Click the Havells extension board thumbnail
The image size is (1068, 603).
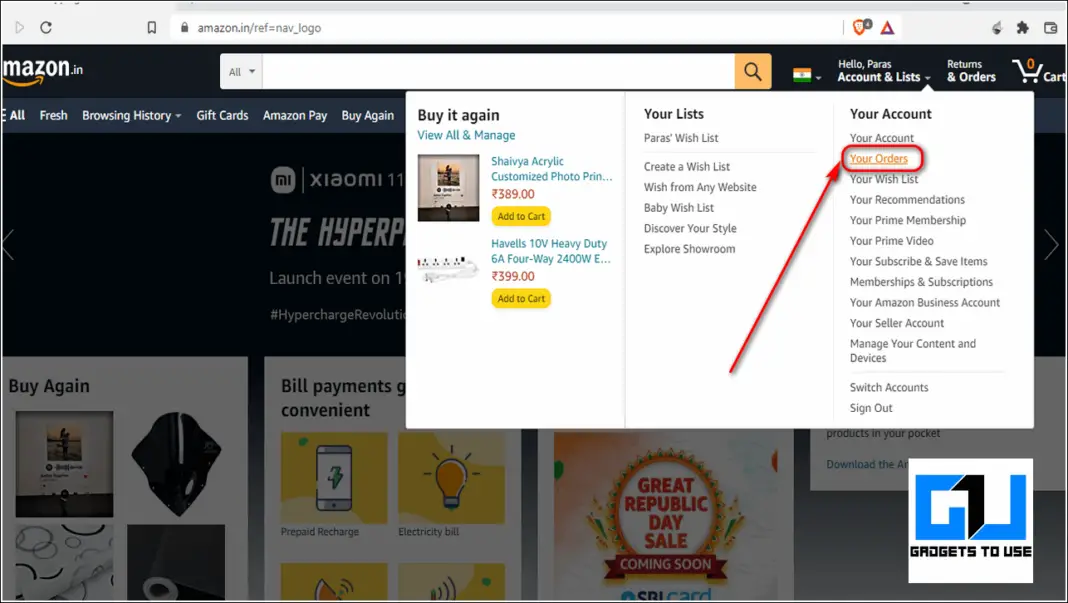pyautogui.click(x=448, y=267)
